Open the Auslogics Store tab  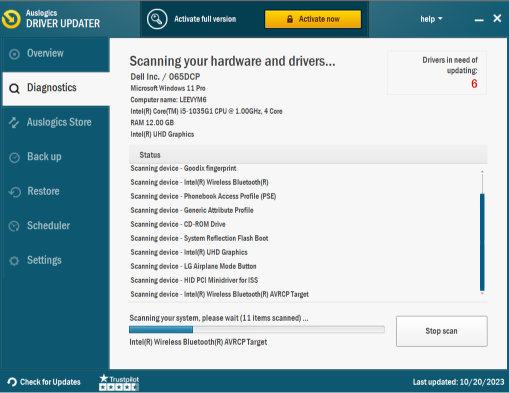click(x=56, y=123)
